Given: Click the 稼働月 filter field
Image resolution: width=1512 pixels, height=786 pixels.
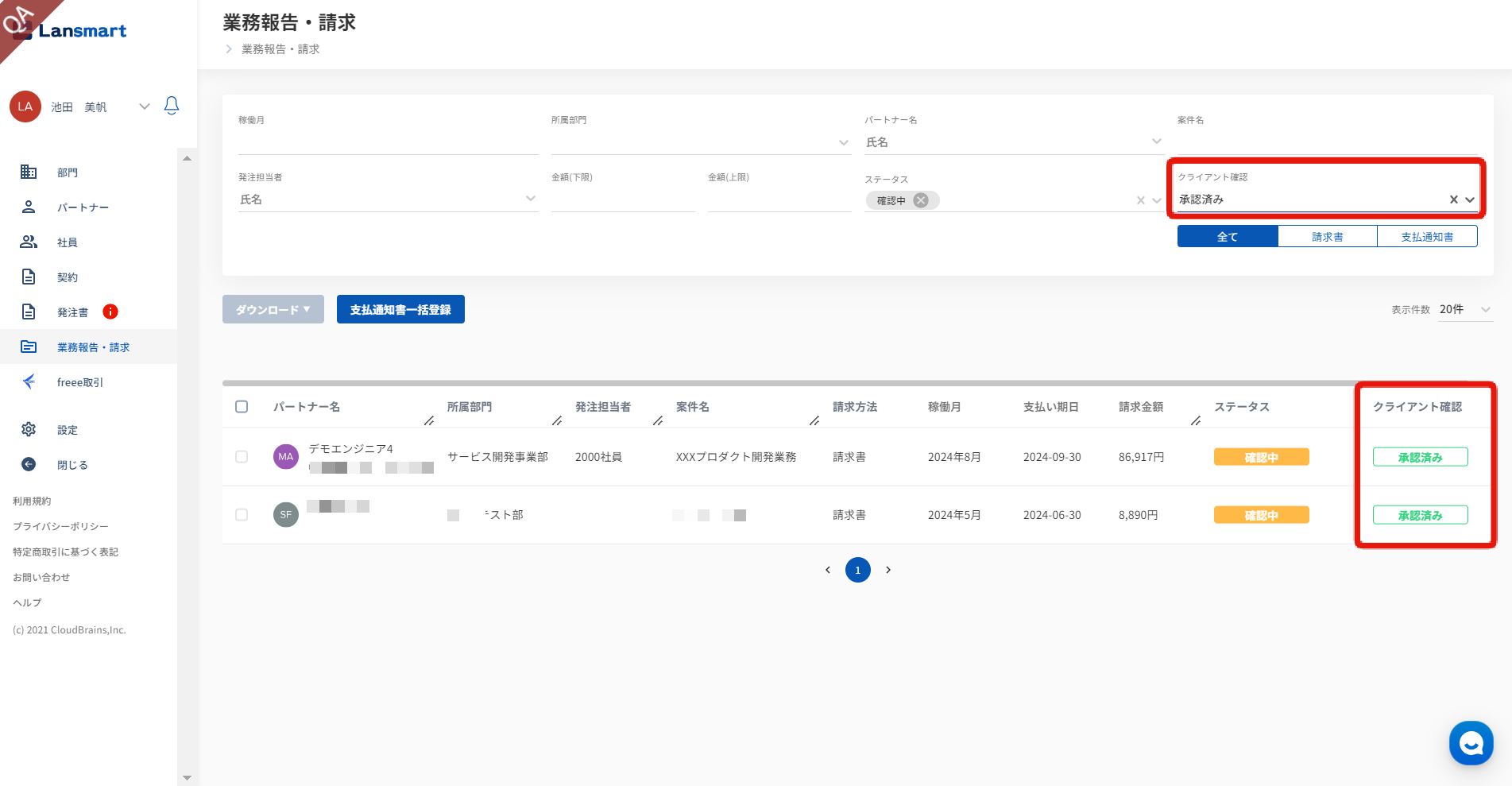Looking at the screenshot, I should (388, 142).
